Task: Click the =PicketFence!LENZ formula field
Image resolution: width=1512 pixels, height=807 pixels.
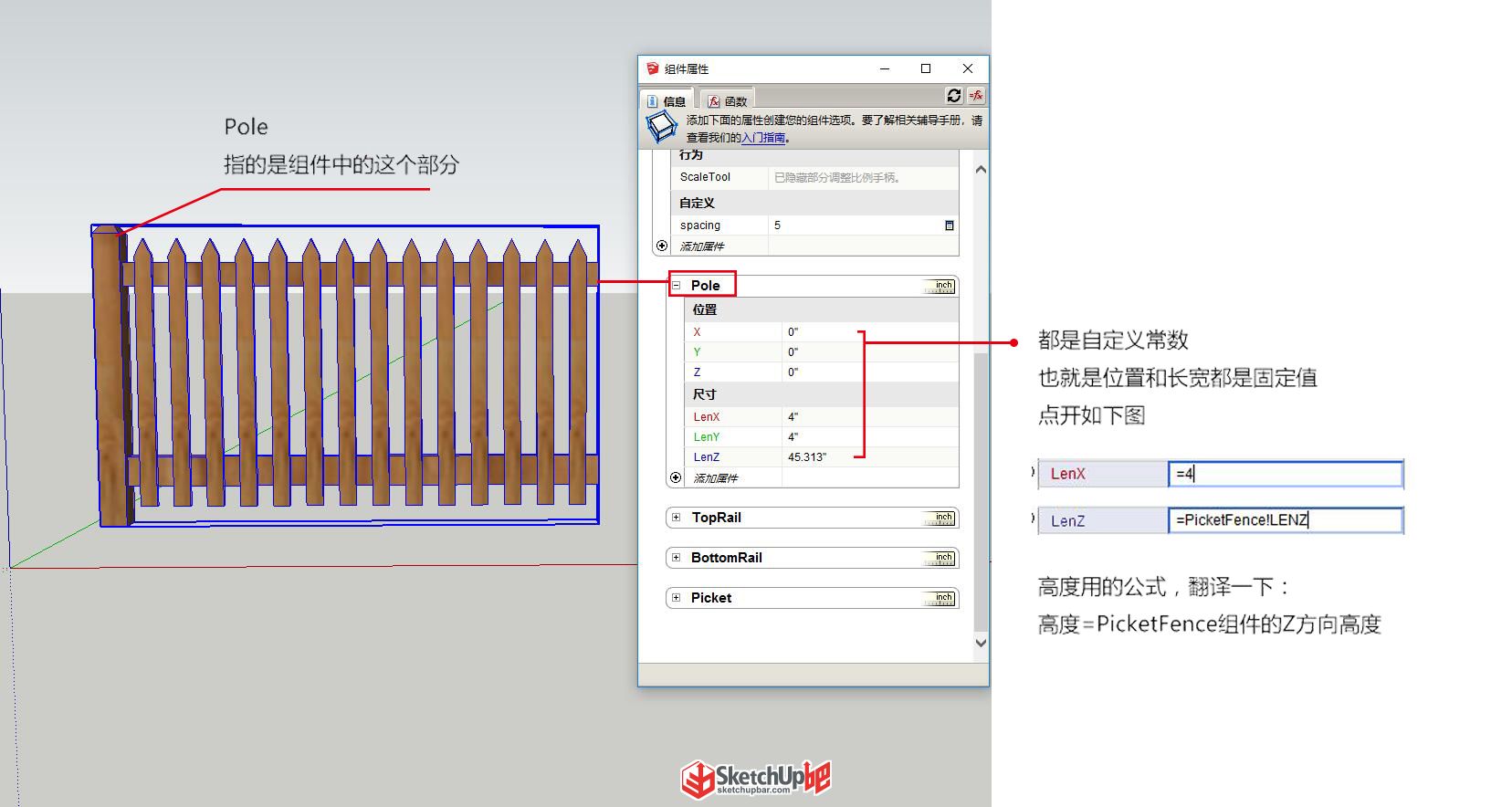Action: 1286,520
